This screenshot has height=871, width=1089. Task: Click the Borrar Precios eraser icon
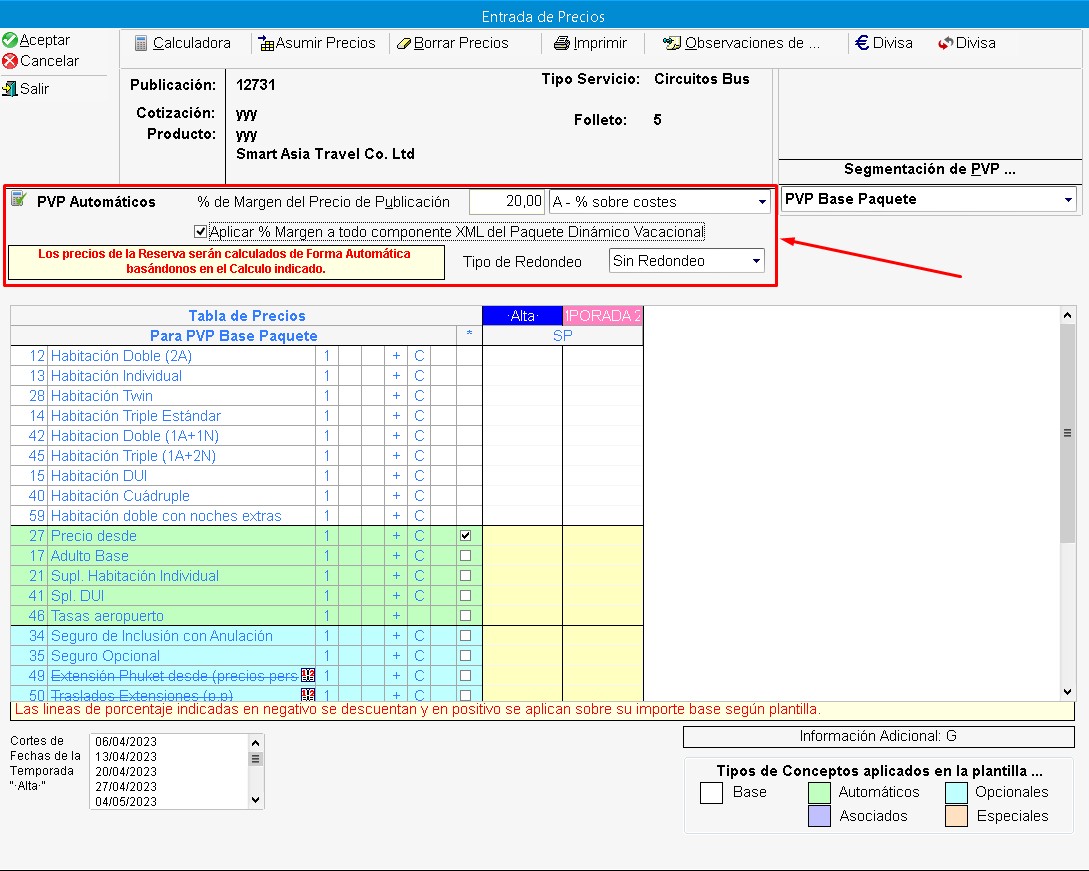pyautogui.click(x=404, y=44)
